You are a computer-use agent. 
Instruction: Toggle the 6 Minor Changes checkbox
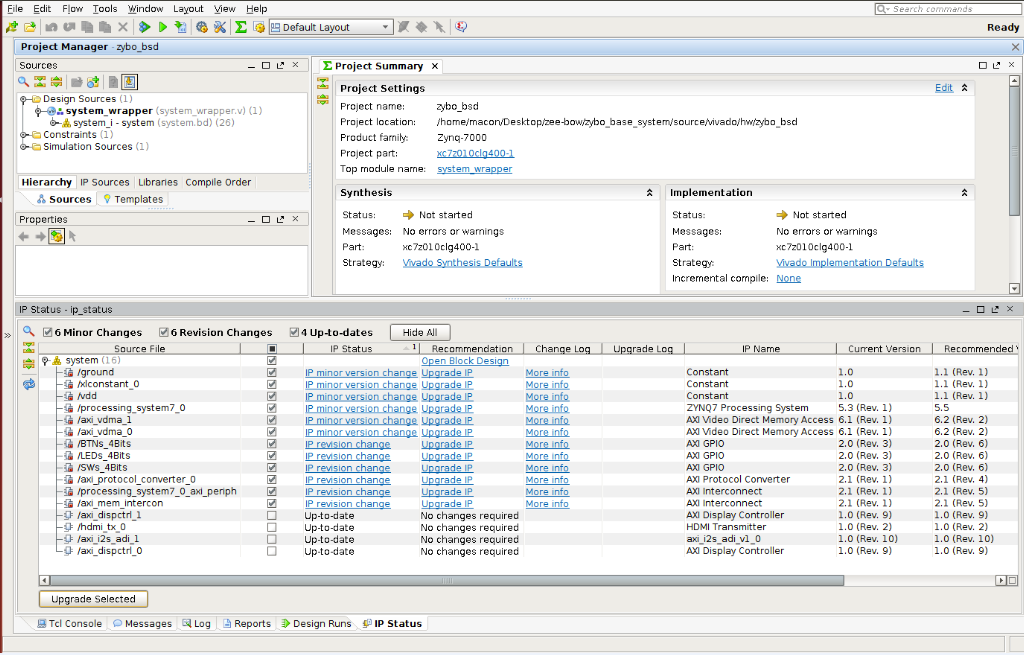pyautogui.click(x=48, y=332)
